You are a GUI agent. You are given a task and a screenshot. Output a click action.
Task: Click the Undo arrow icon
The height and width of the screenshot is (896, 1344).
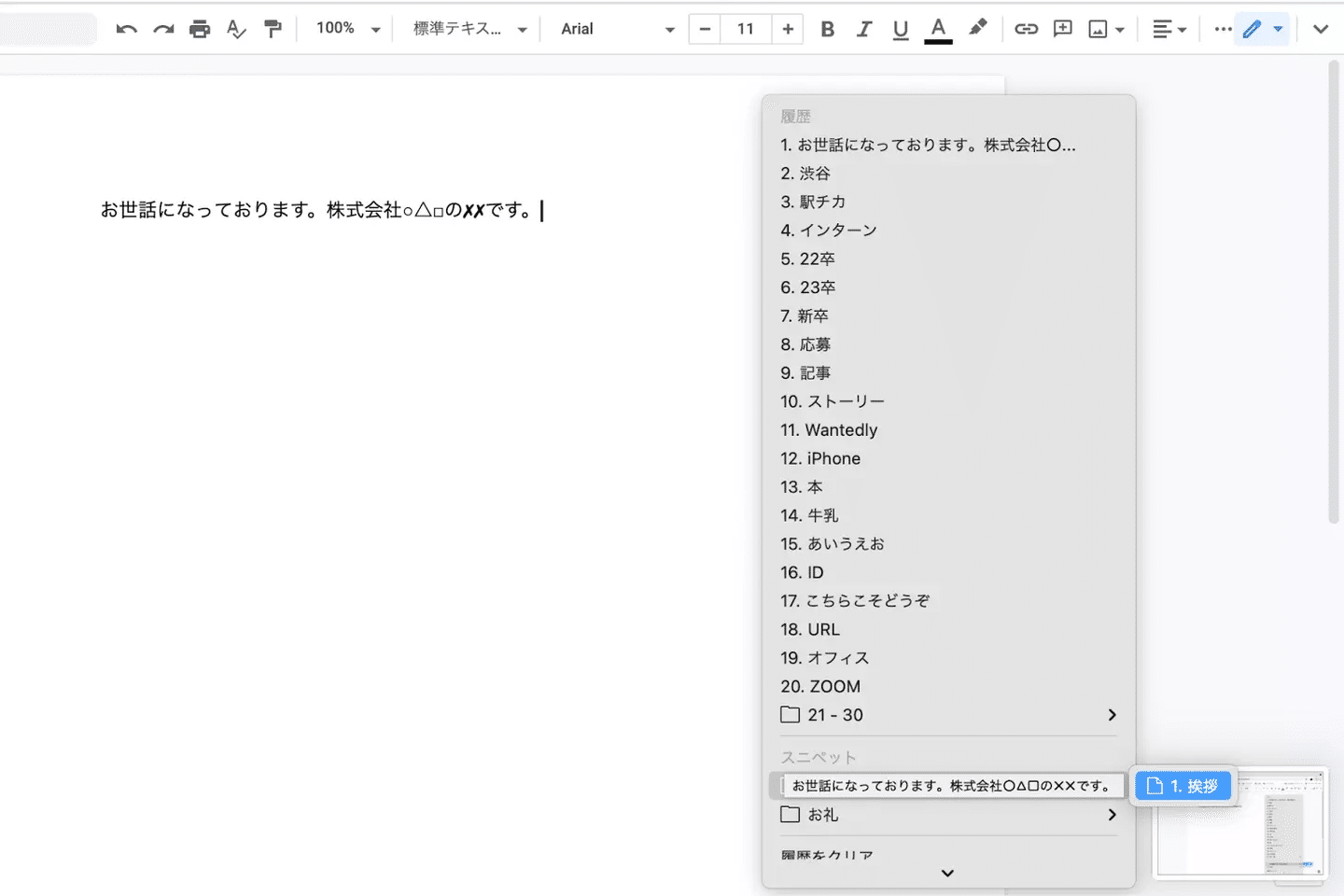click(x=126, y=29)
